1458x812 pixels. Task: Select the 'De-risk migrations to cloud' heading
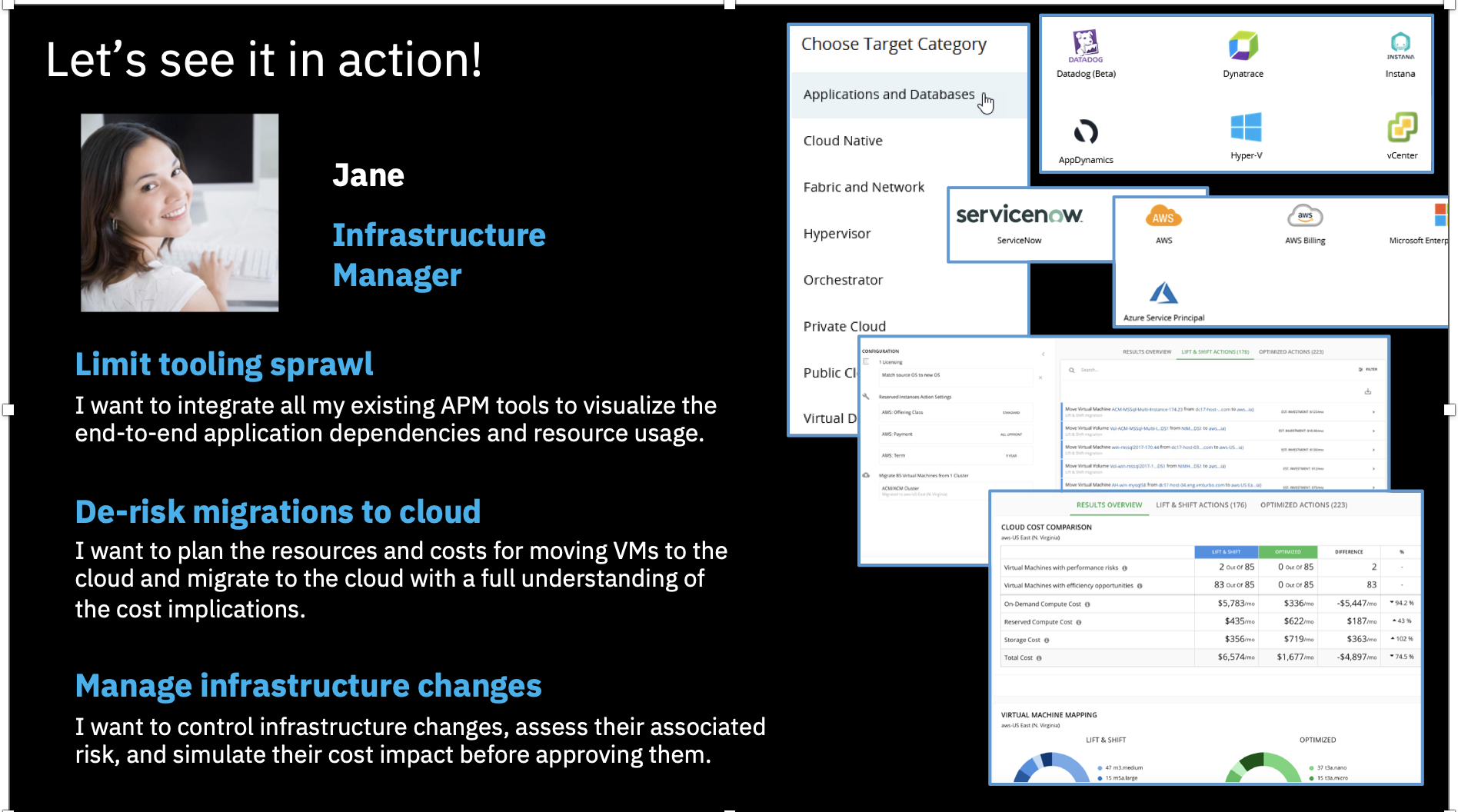coord(278,512)
